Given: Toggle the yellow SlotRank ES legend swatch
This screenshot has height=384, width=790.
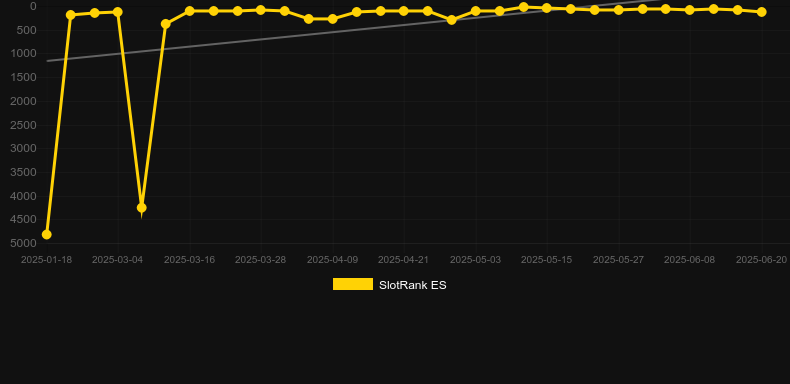Looking at the screenshot, I should 353,284.
